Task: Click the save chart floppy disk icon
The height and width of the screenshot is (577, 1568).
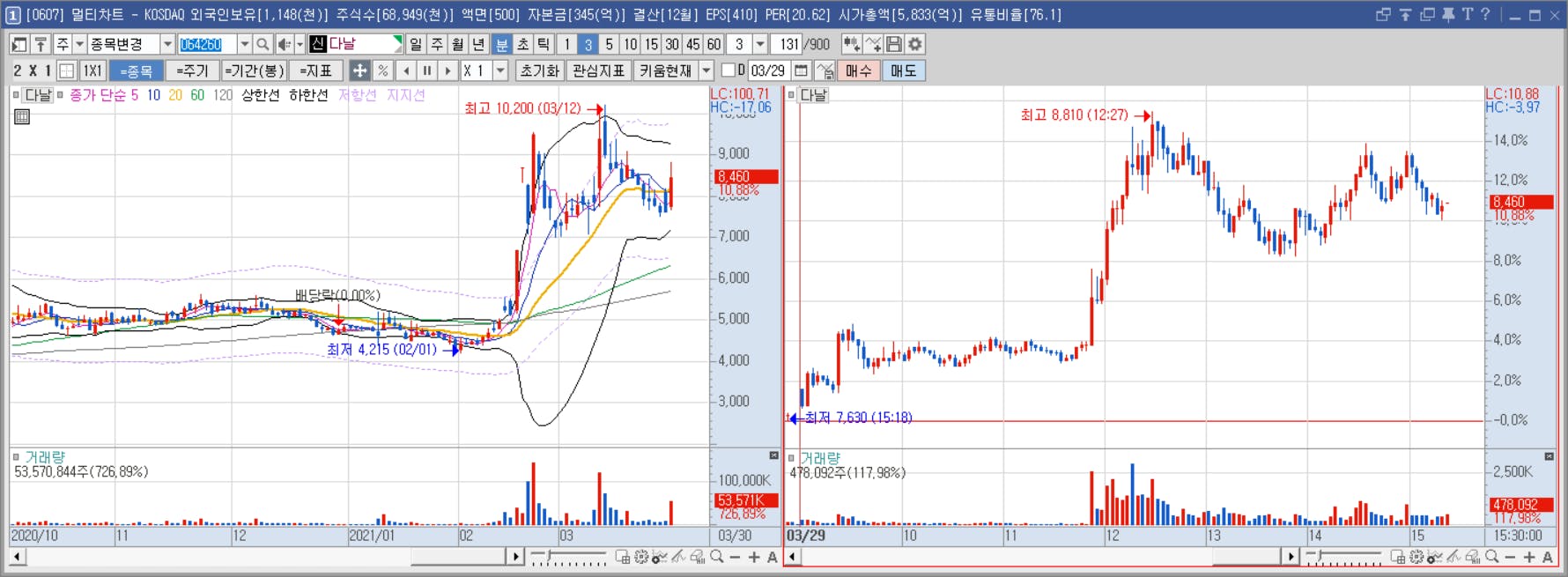Action: coord(894,44)
